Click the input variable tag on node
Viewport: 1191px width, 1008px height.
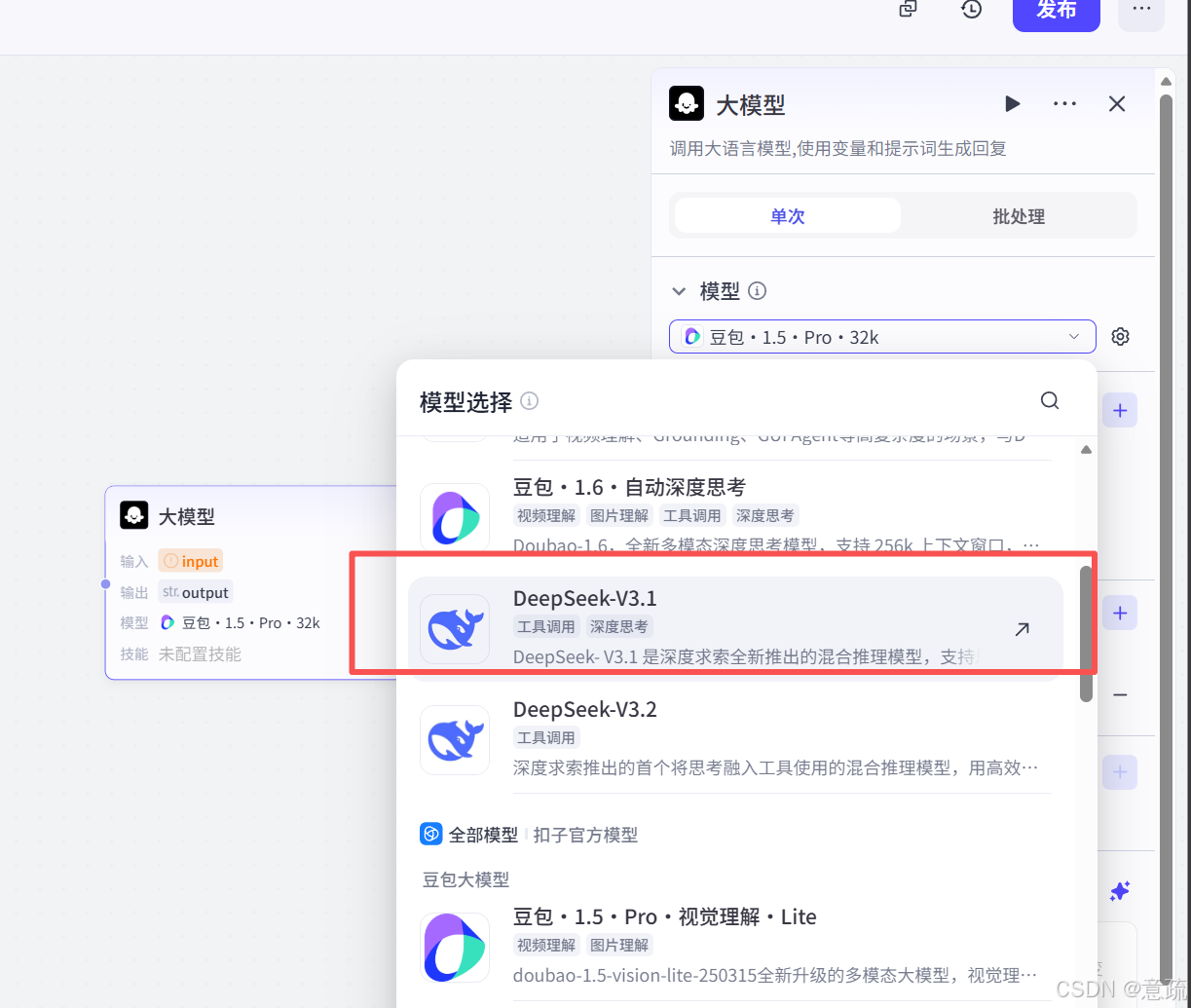191,561
